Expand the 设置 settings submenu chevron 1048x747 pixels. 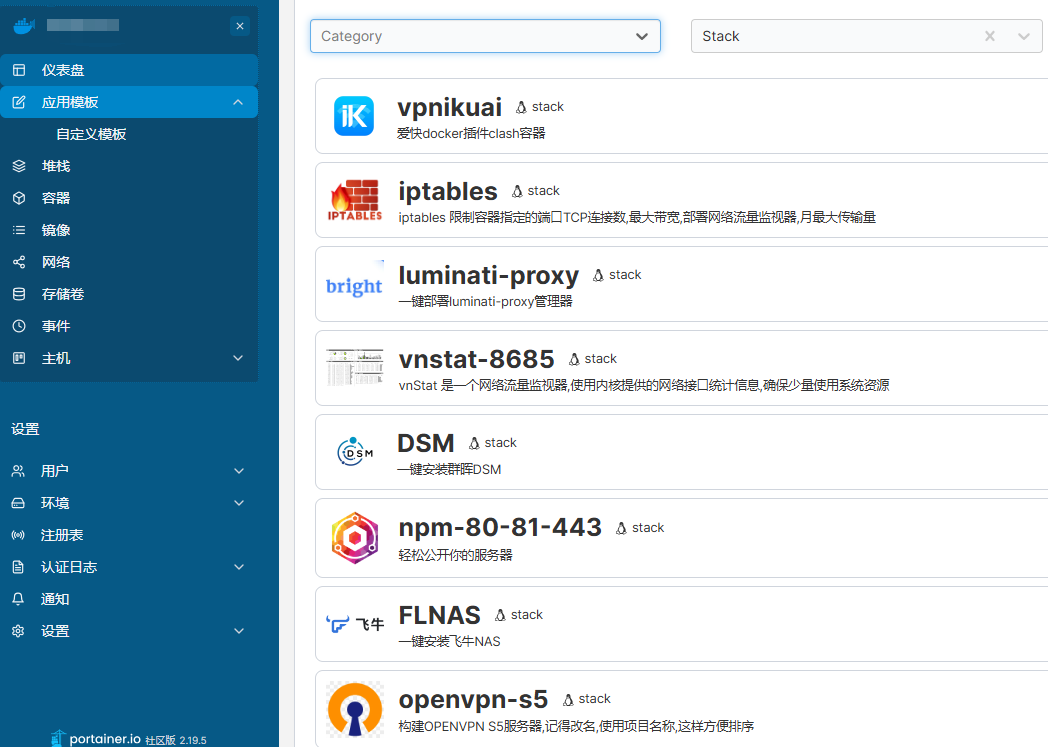[239, 631]
